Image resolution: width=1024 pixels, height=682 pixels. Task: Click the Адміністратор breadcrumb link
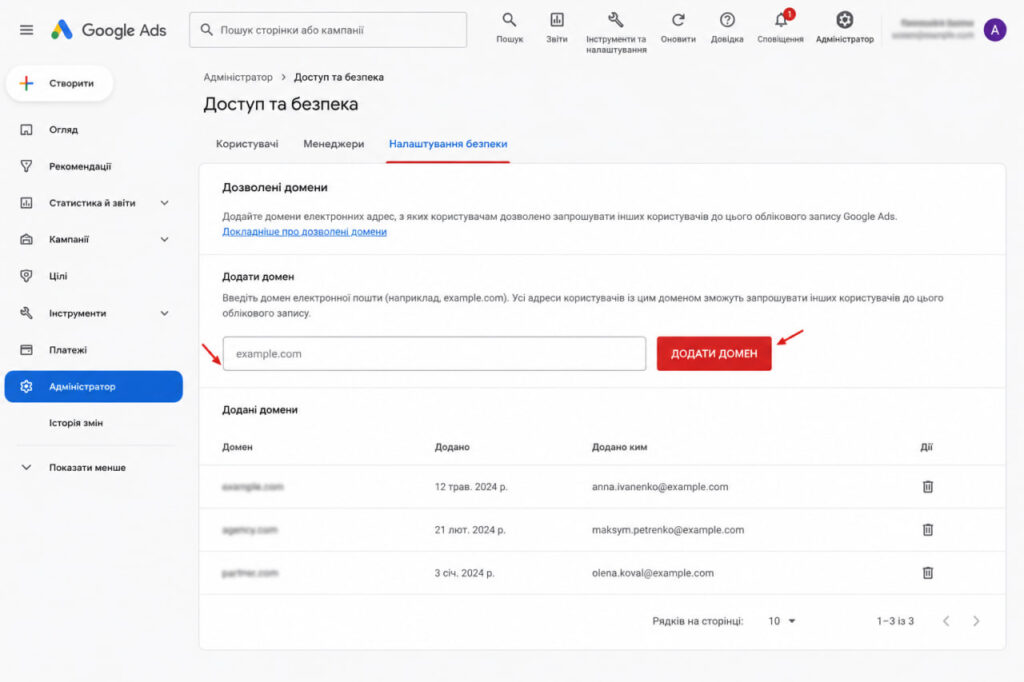(x=238, y=77)
